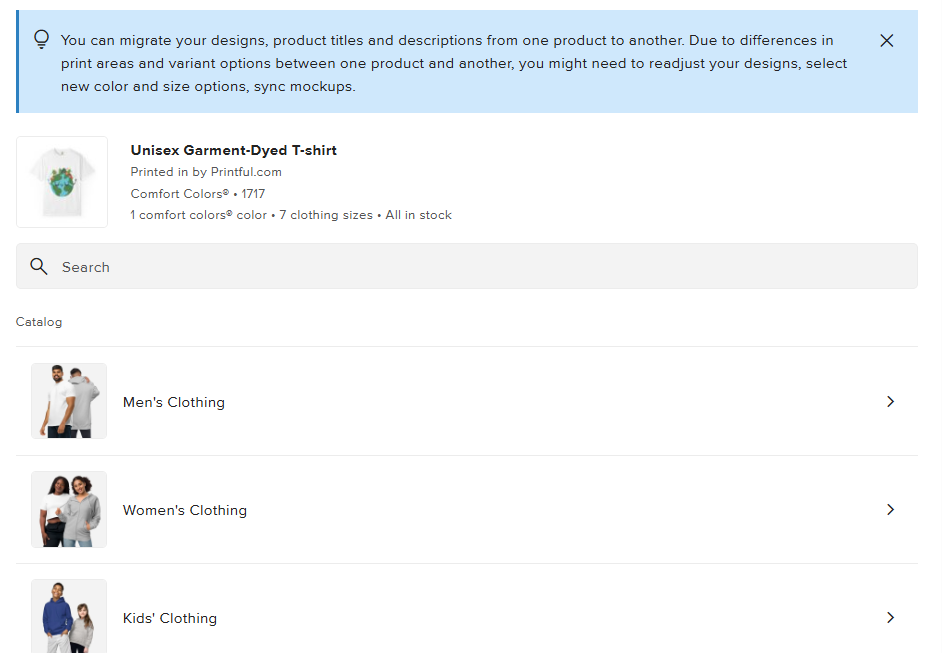Click the lightbulb tip icon
Screen dimensions: 942x653
(x=41, y=40)
